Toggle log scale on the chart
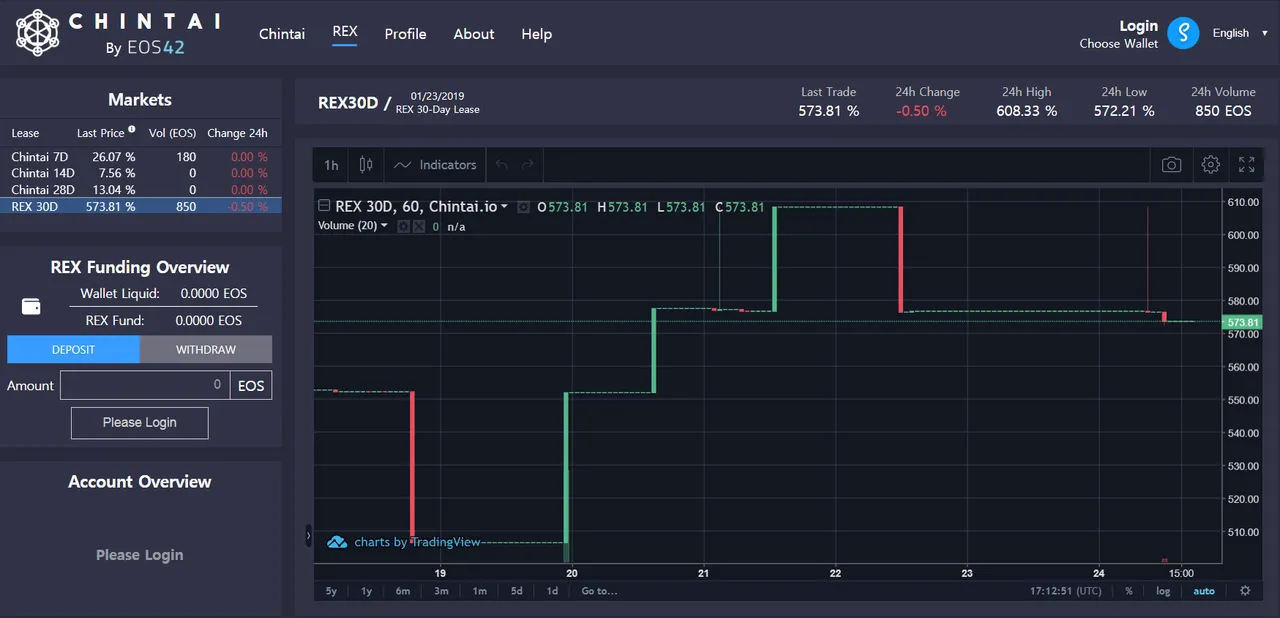 point(1163,591)
